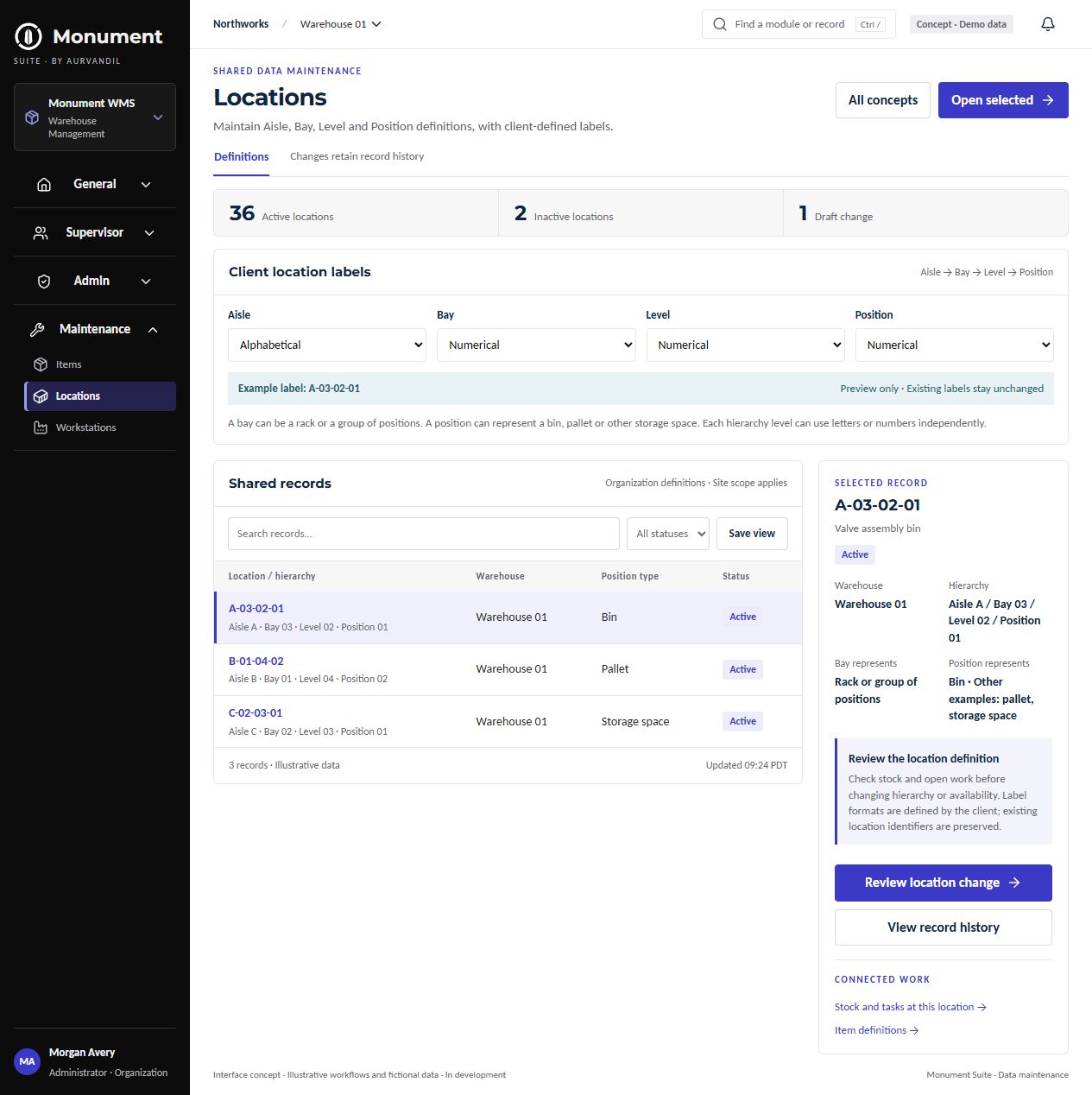Click Review location change button
Screen dimensions: 1092x1095
944,883
